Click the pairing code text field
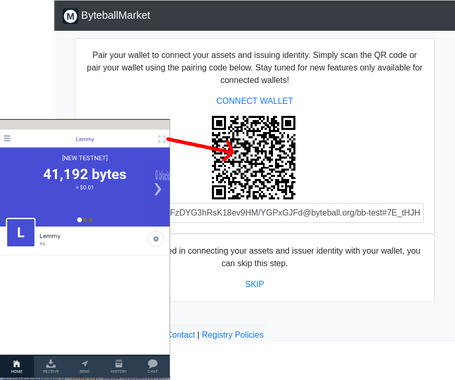 point(297,213)
